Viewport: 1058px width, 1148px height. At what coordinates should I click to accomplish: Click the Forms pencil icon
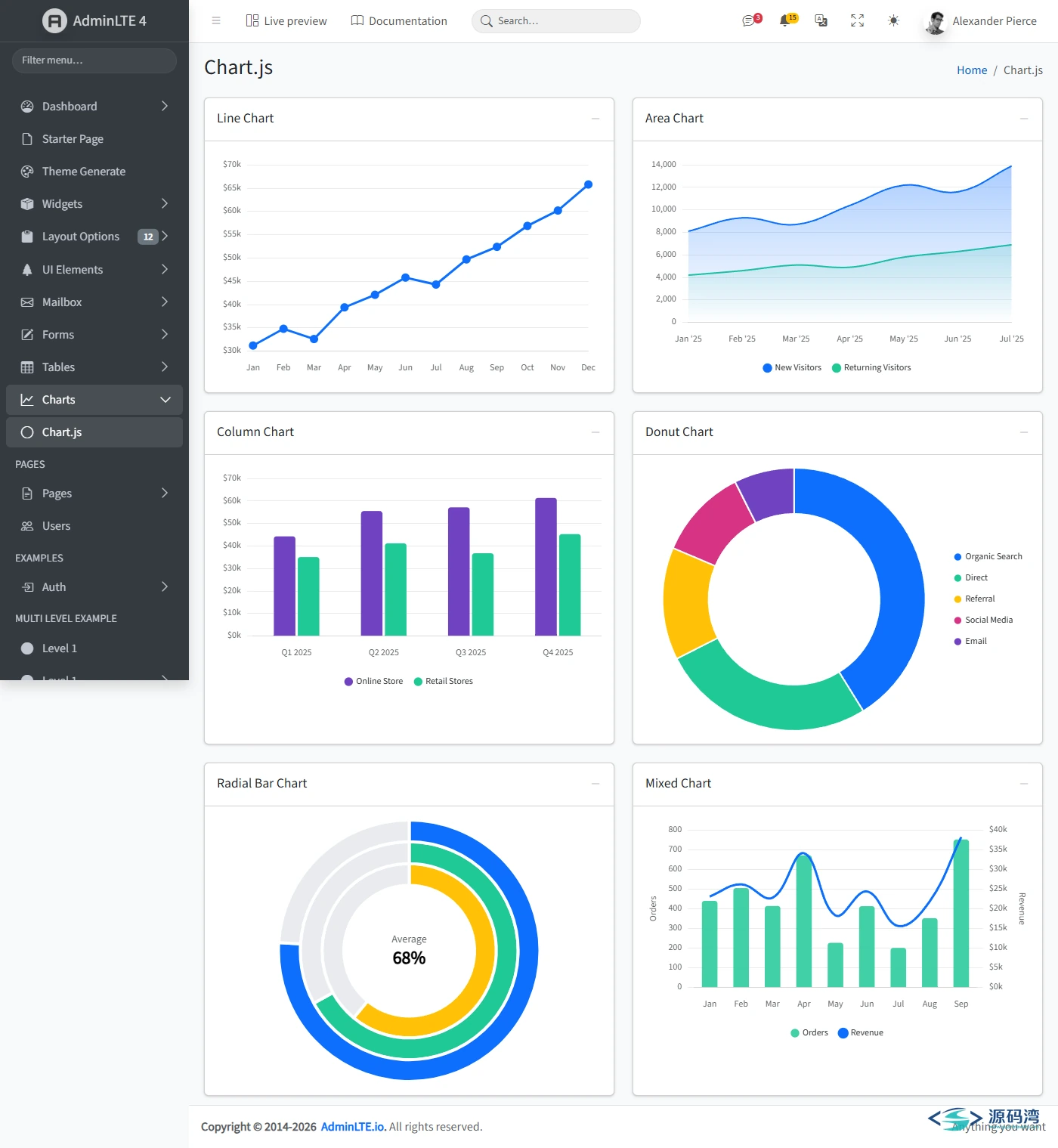[27, 335]
